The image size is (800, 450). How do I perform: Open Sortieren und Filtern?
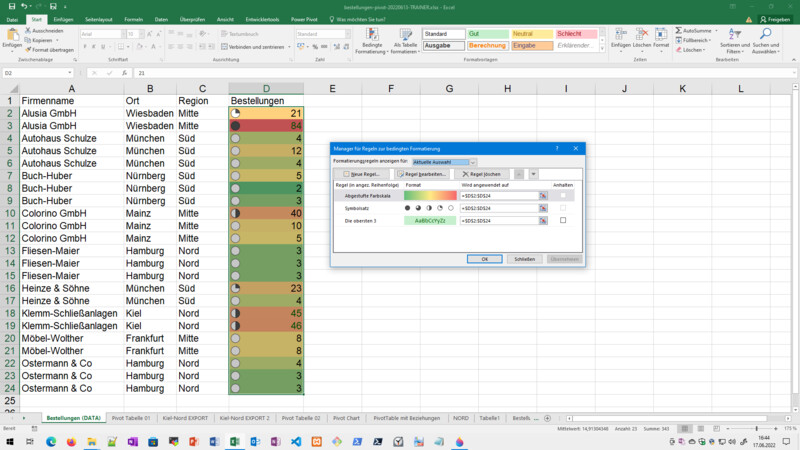pyautogui.click(x=735, y=41)
